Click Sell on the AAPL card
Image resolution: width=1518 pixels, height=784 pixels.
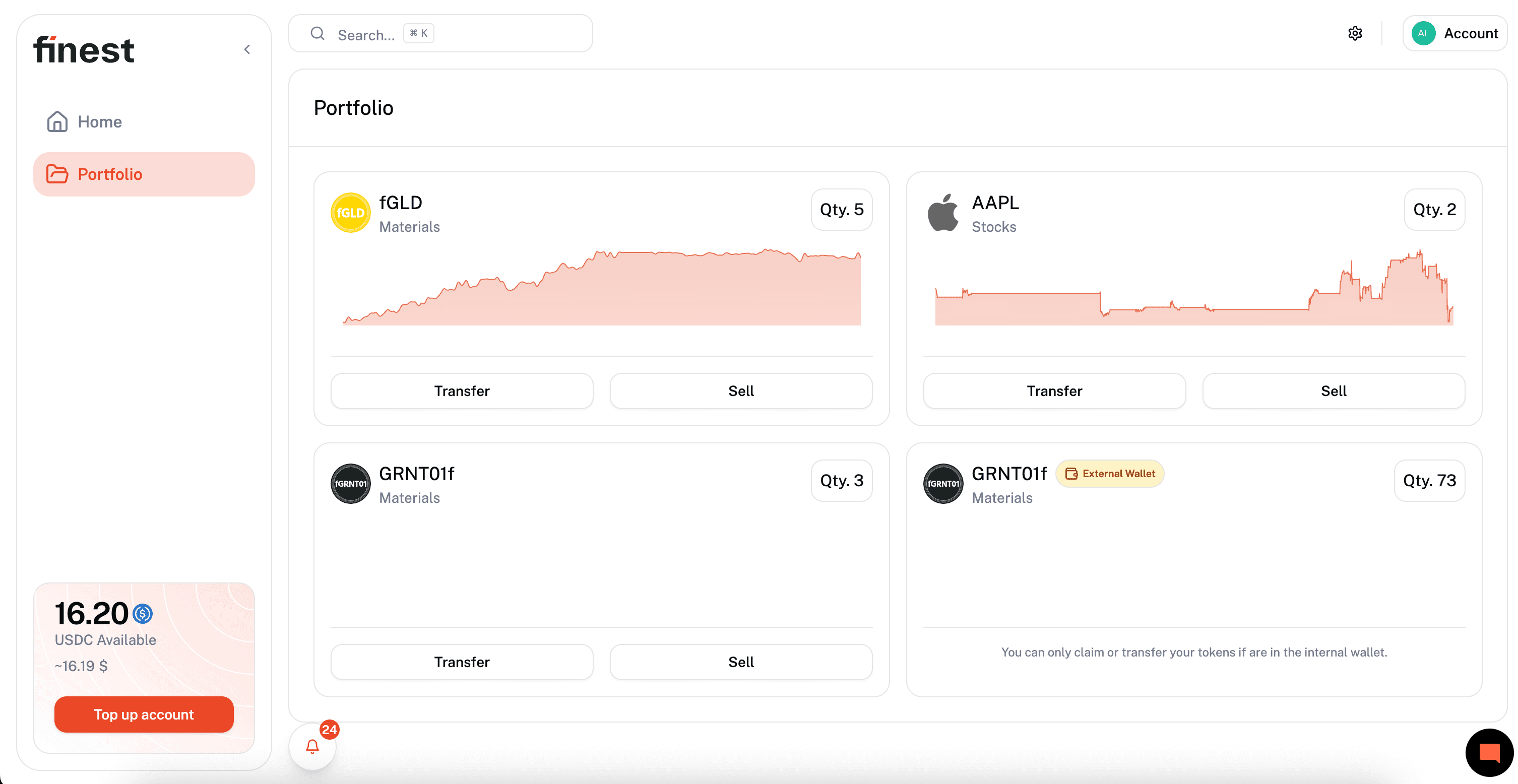point(1333,391)
